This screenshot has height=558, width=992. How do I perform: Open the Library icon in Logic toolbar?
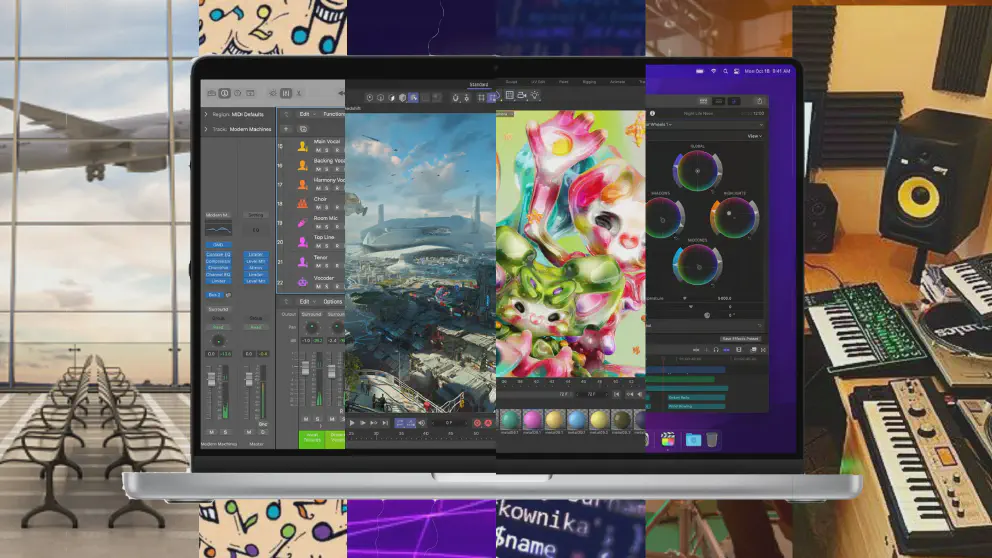(211, 93)
